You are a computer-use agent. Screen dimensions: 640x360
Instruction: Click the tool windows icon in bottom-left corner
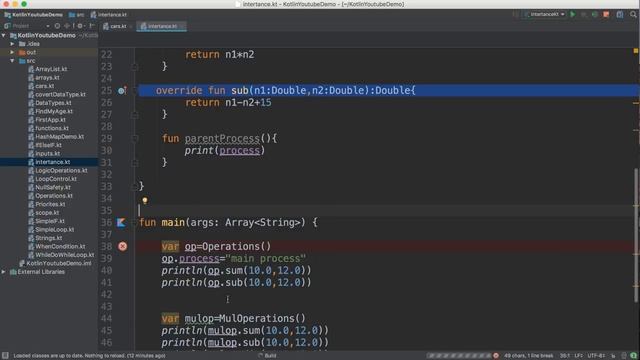(x=5, y=356)
